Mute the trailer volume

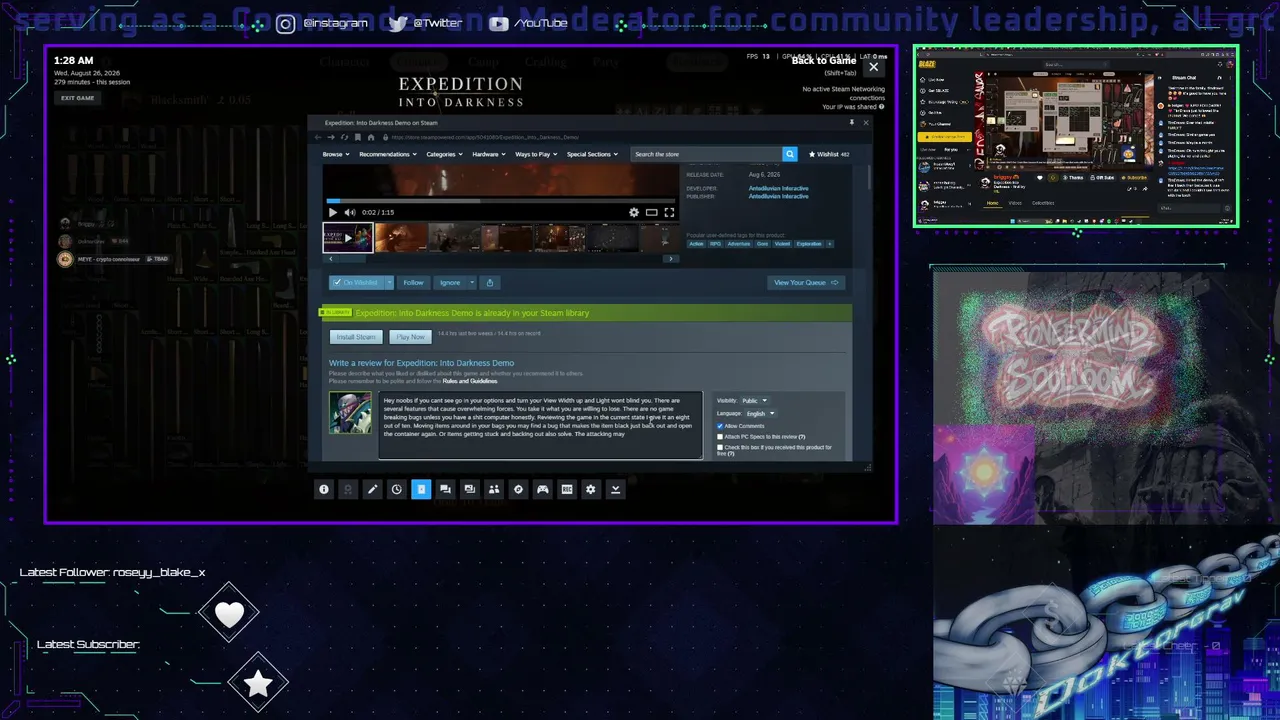[x=350, y=212]
